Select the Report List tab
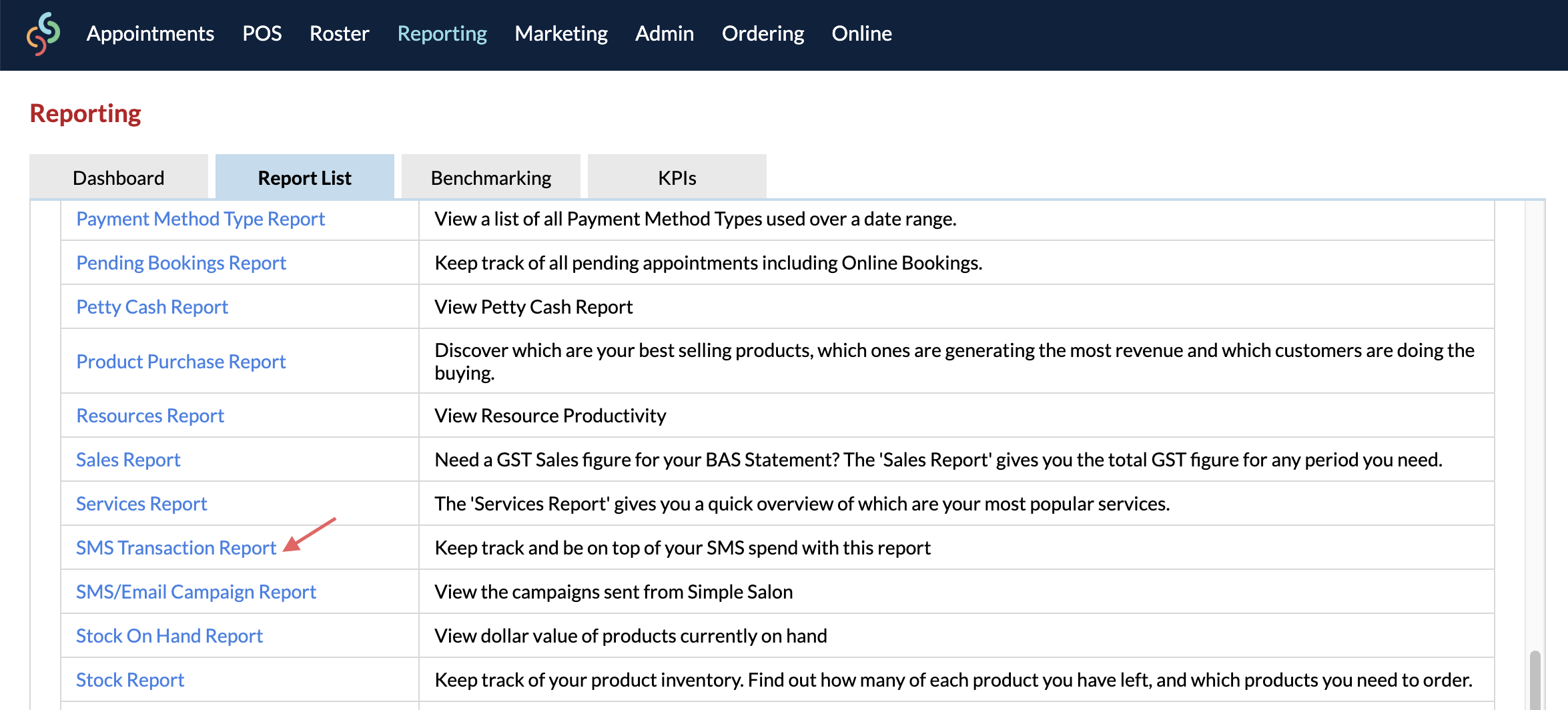 (x=305, y=177)
